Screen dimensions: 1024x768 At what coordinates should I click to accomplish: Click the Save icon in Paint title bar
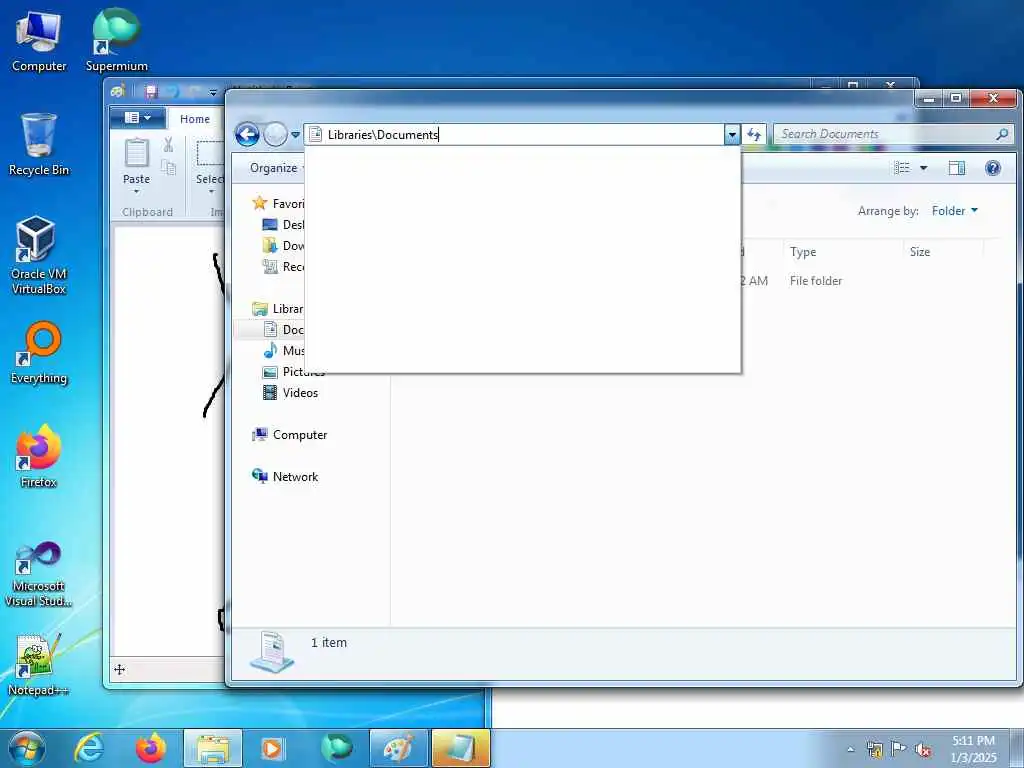coord(152,92)
